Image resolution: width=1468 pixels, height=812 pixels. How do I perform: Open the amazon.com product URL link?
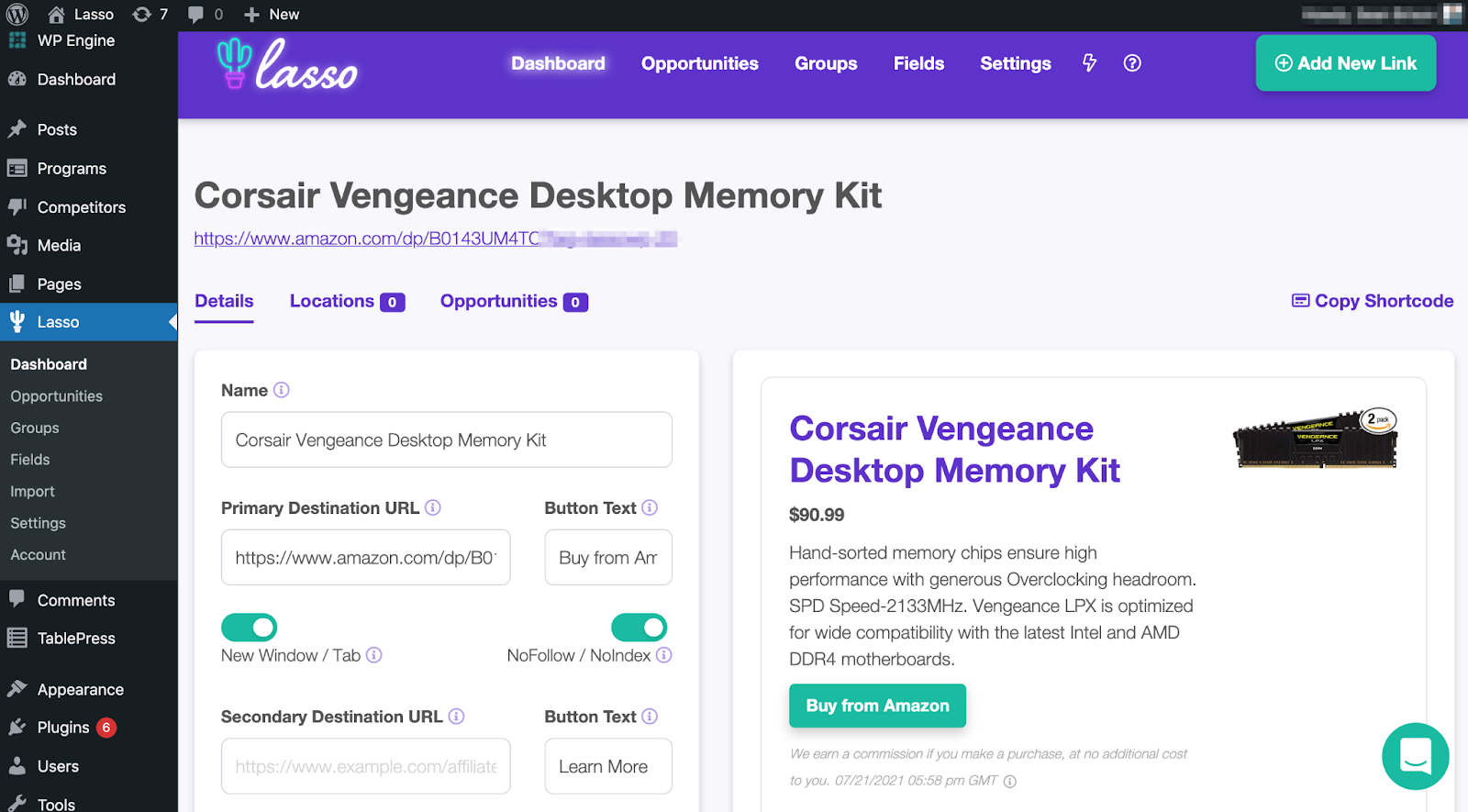point(436,239)
